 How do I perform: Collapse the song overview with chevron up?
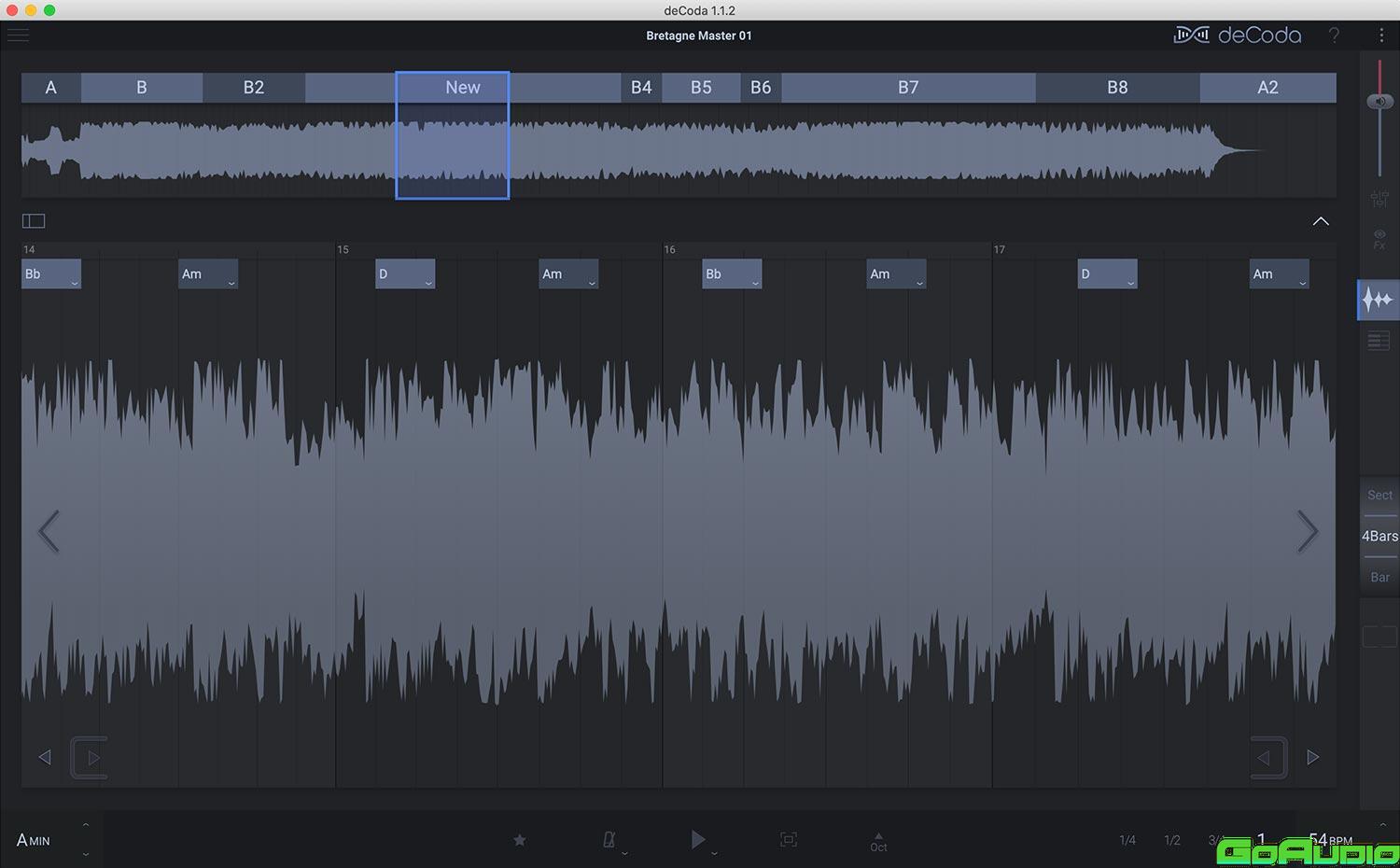(1321, 221)
